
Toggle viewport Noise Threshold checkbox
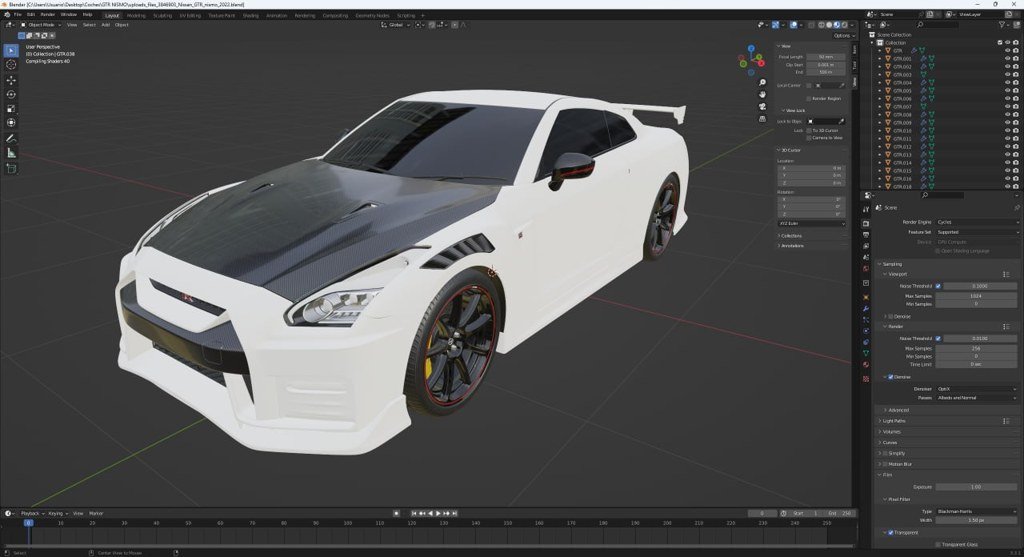pos(938,286)
